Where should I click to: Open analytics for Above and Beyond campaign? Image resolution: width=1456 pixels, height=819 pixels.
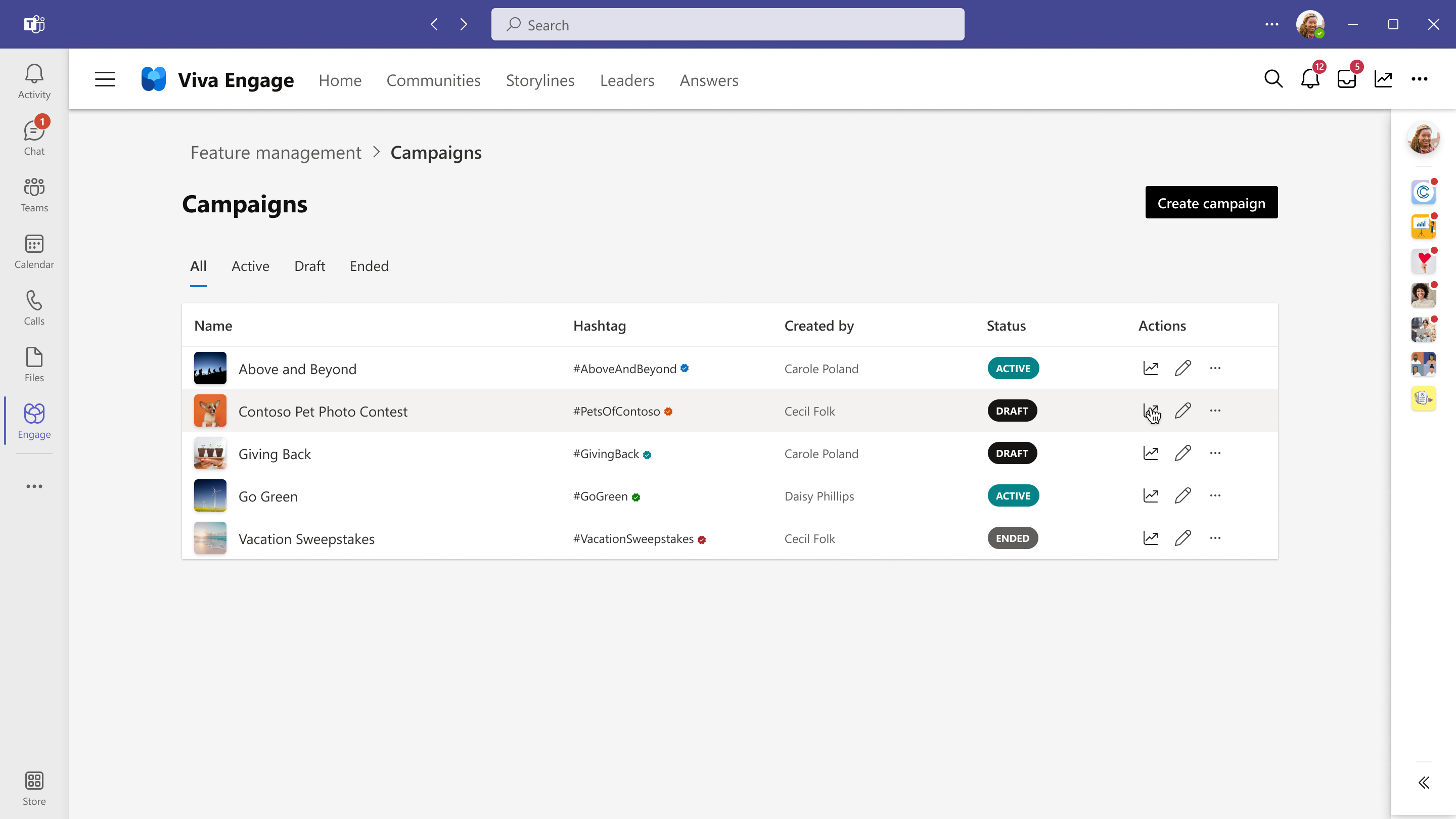tap(1150, 369)
